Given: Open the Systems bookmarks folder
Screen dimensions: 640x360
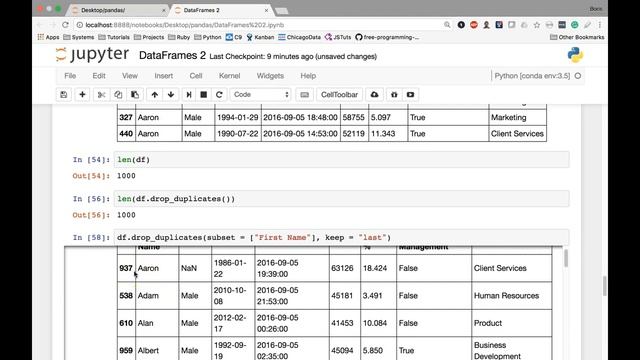Looking at the screenshot, I should tap(78, 37).
